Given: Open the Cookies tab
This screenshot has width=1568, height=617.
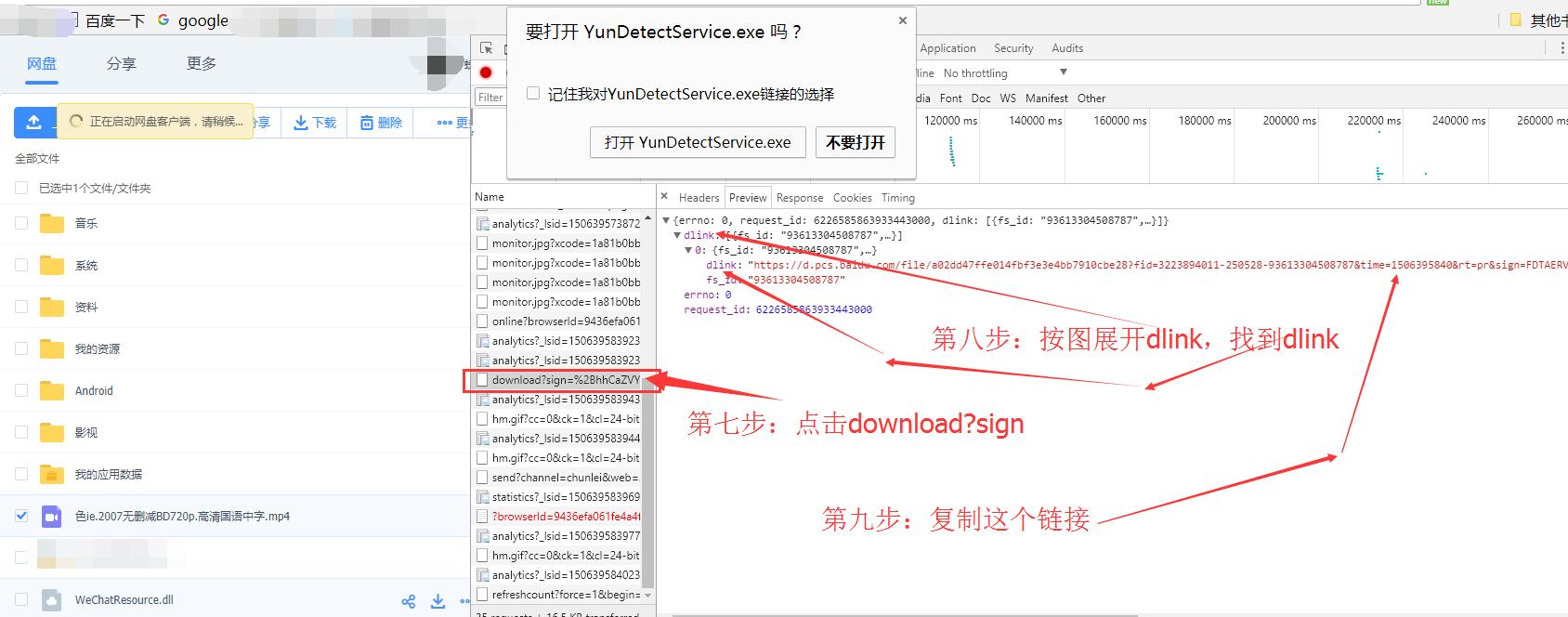Looking at the screenshot, I should [852, 197].
